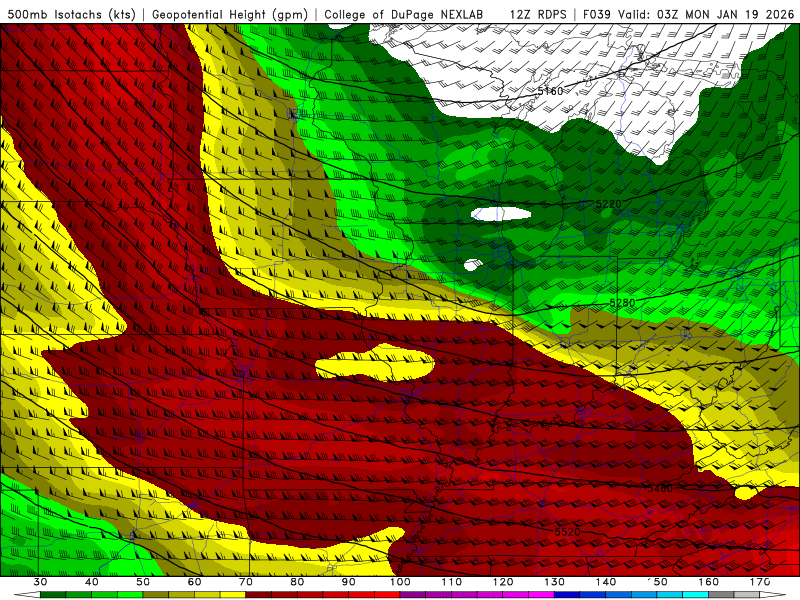Click the 80 tick label on color scale
Image resolution: width=800 pixels, height=600 pixels.
pos(297,582)
